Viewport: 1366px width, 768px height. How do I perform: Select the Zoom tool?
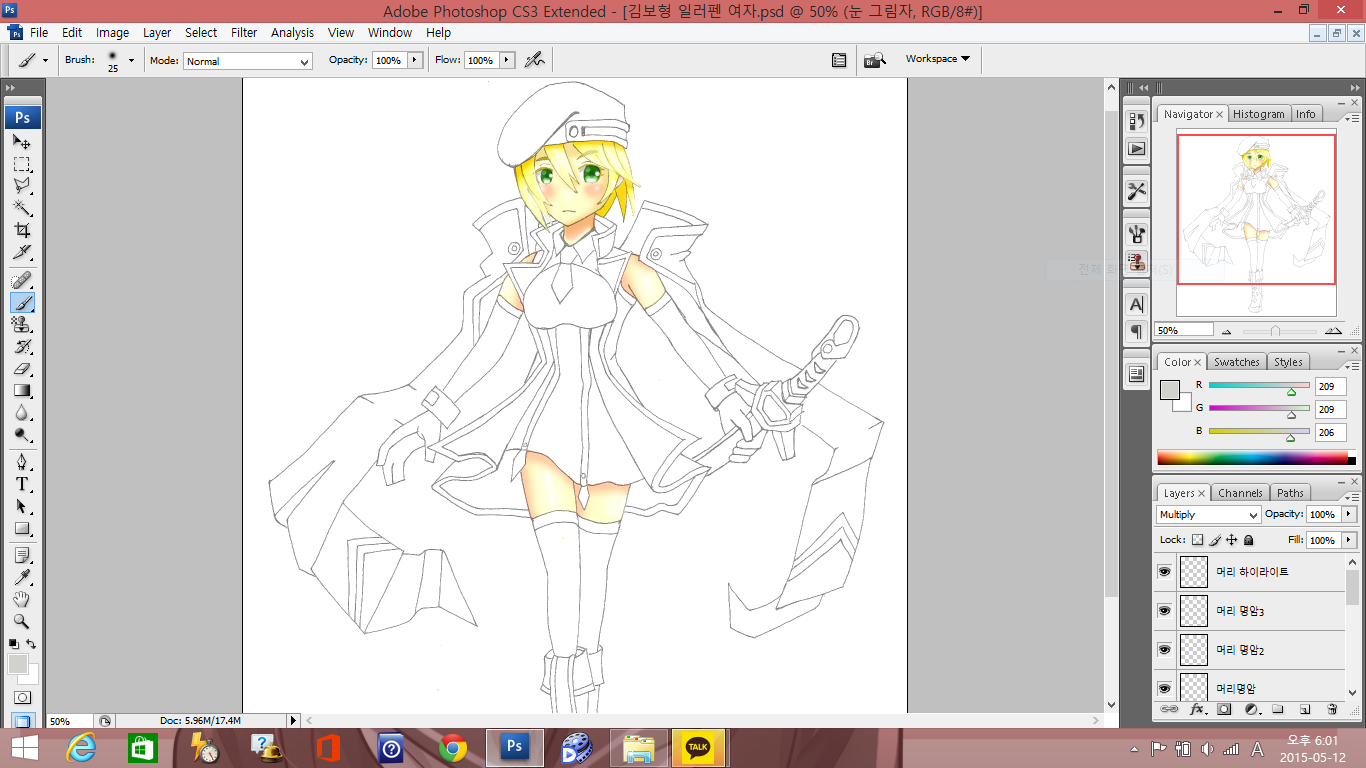click(x=22, y=621)
